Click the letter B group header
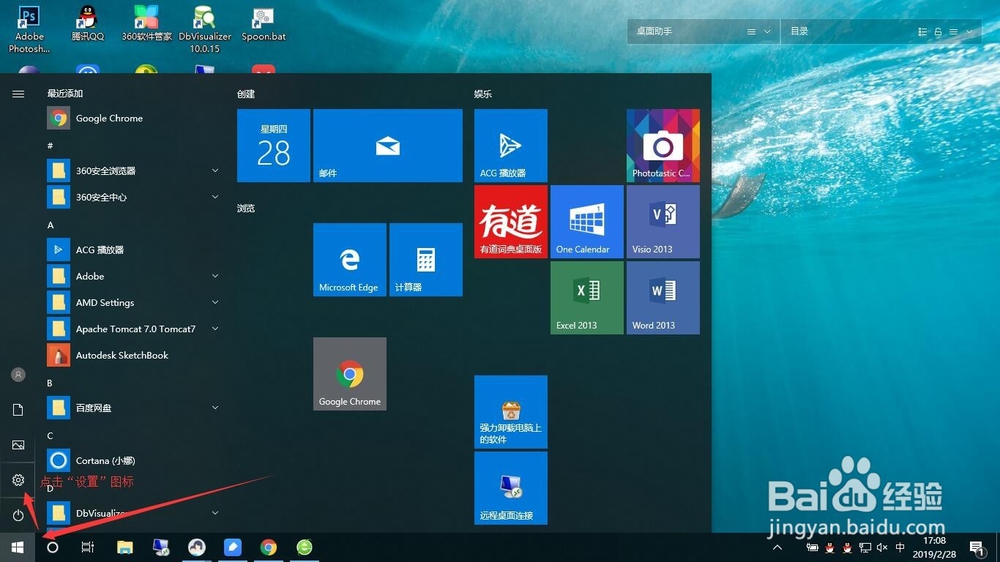1000x562 pixels. click(50, 383)
